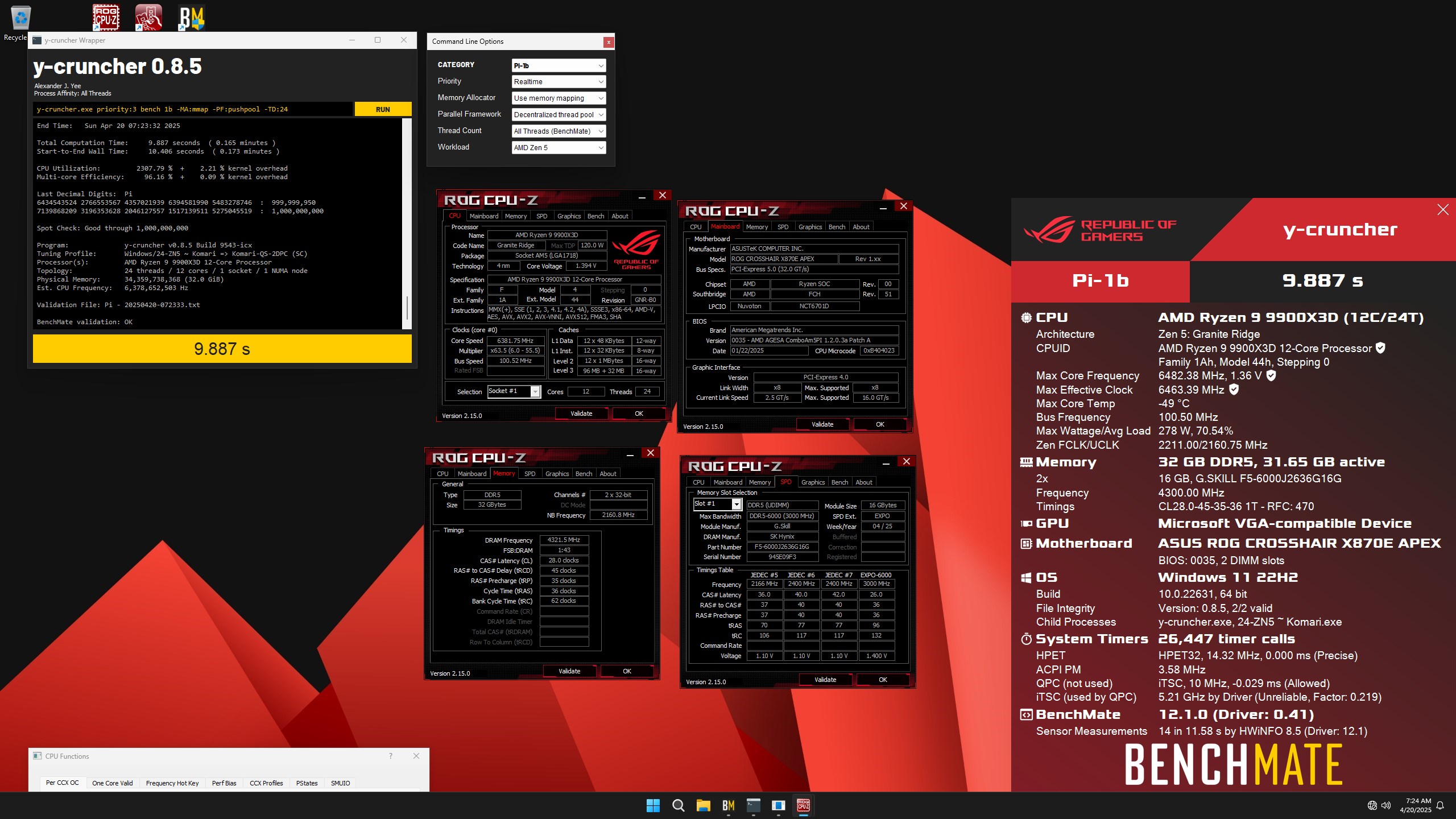Image resolution: width=1456 pixels, height=819 pixels.
Task: Switch to ROG CPU-Z taskbar icon
Action: 804,805
